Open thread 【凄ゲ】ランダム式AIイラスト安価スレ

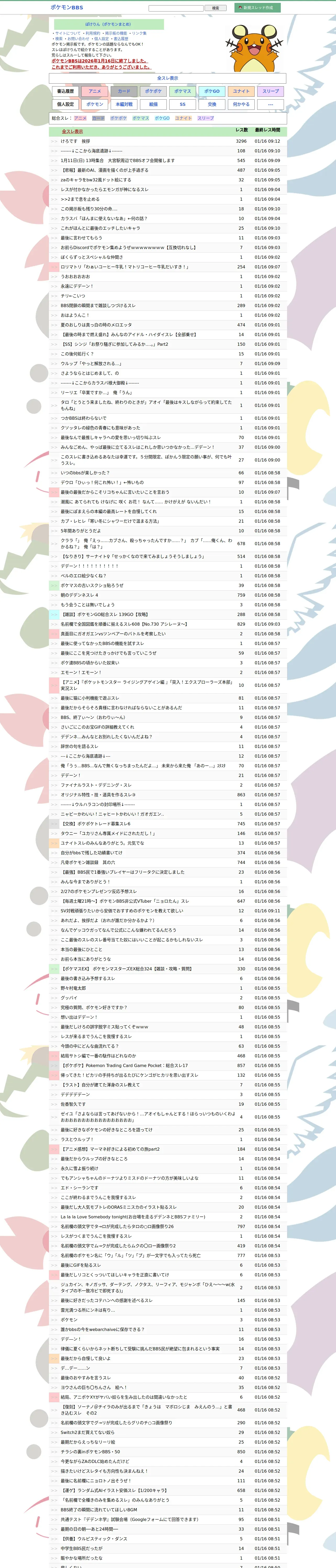[115, 1491]
